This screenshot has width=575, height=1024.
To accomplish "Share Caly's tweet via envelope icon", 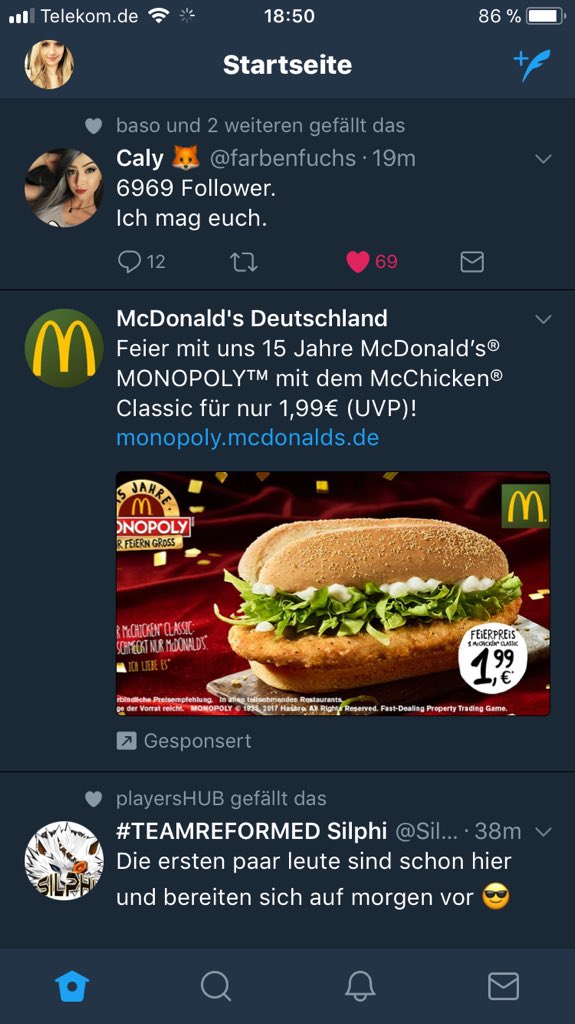I will pyautogui.click(x=472, y=263).
